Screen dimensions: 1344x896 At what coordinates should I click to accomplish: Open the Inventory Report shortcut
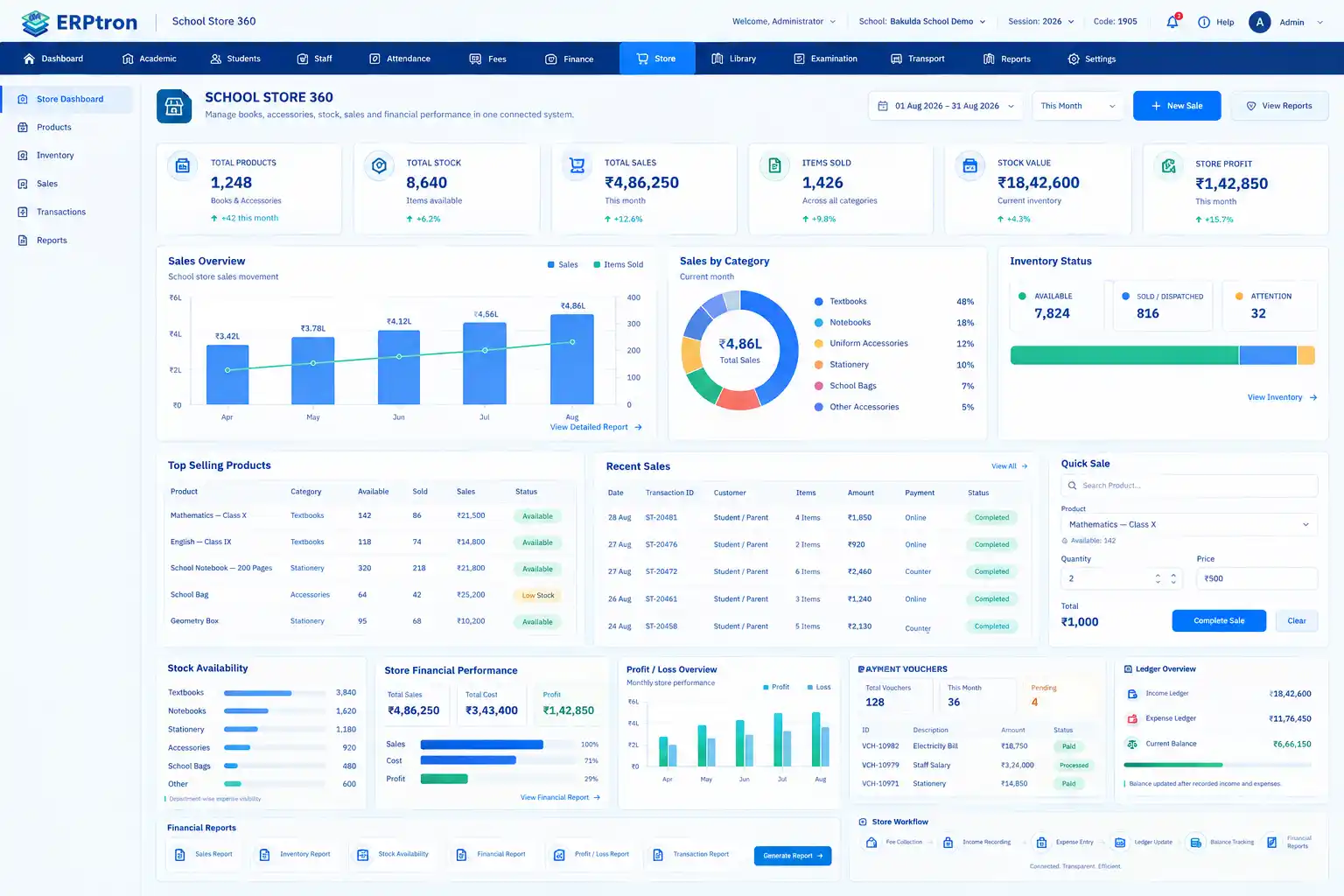tap(295, 855)
